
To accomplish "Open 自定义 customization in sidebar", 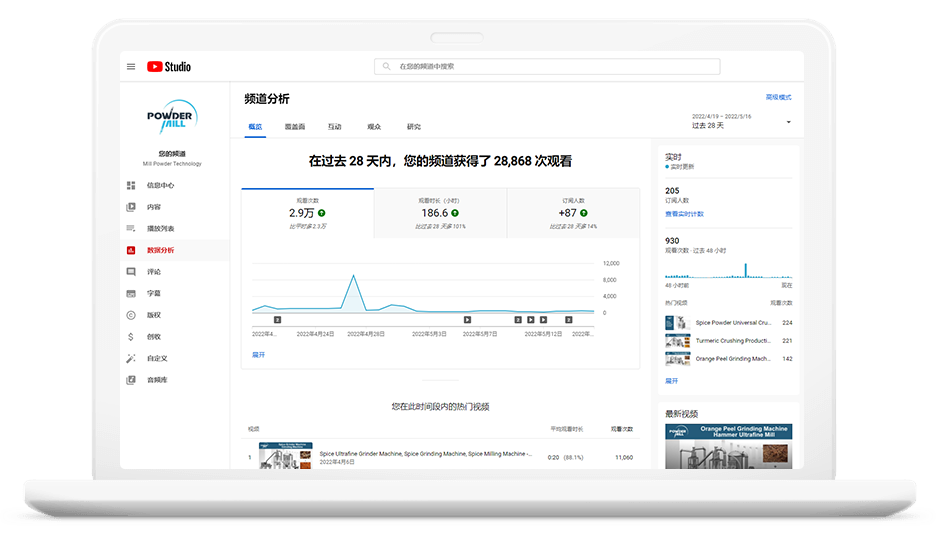I will coord(157,358).
